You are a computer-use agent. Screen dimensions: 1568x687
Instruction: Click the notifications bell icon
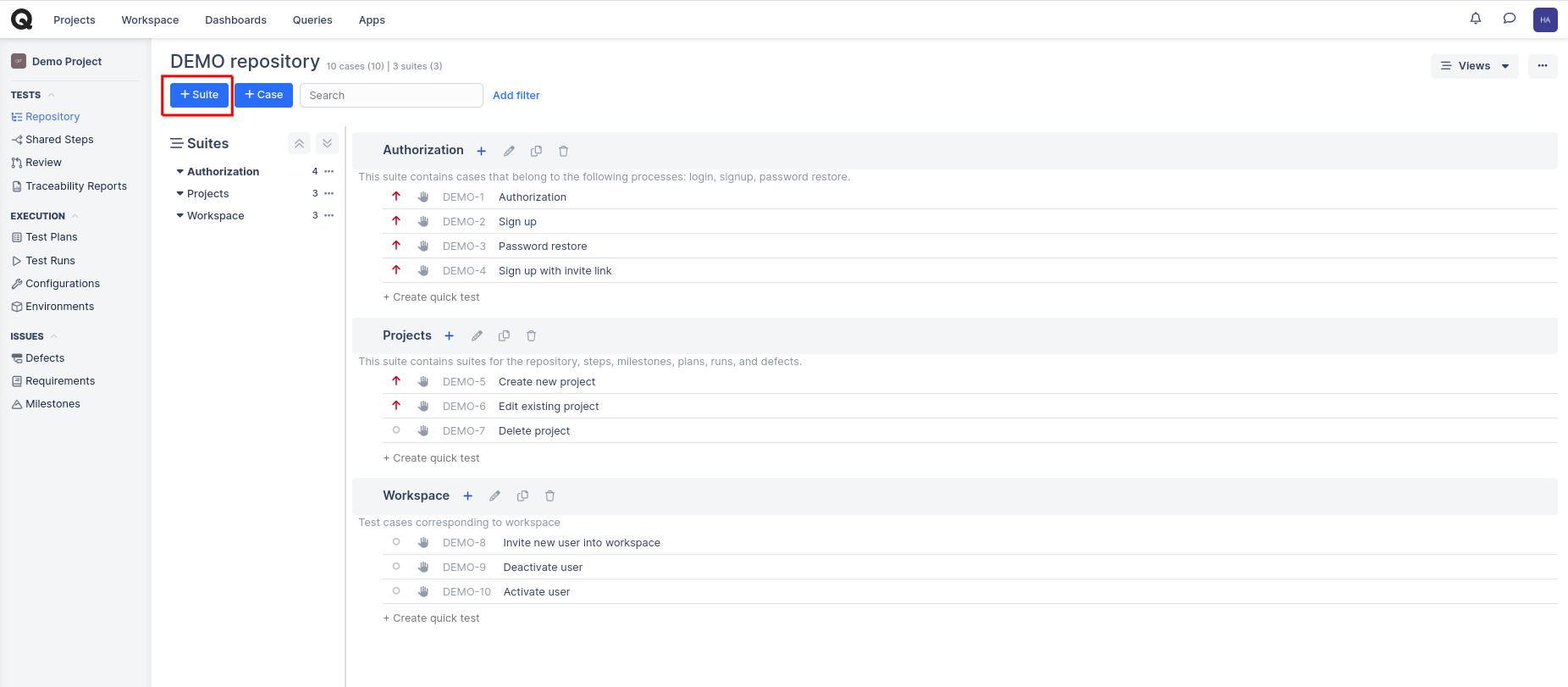pyautogui.click(x=1476, y=19)
